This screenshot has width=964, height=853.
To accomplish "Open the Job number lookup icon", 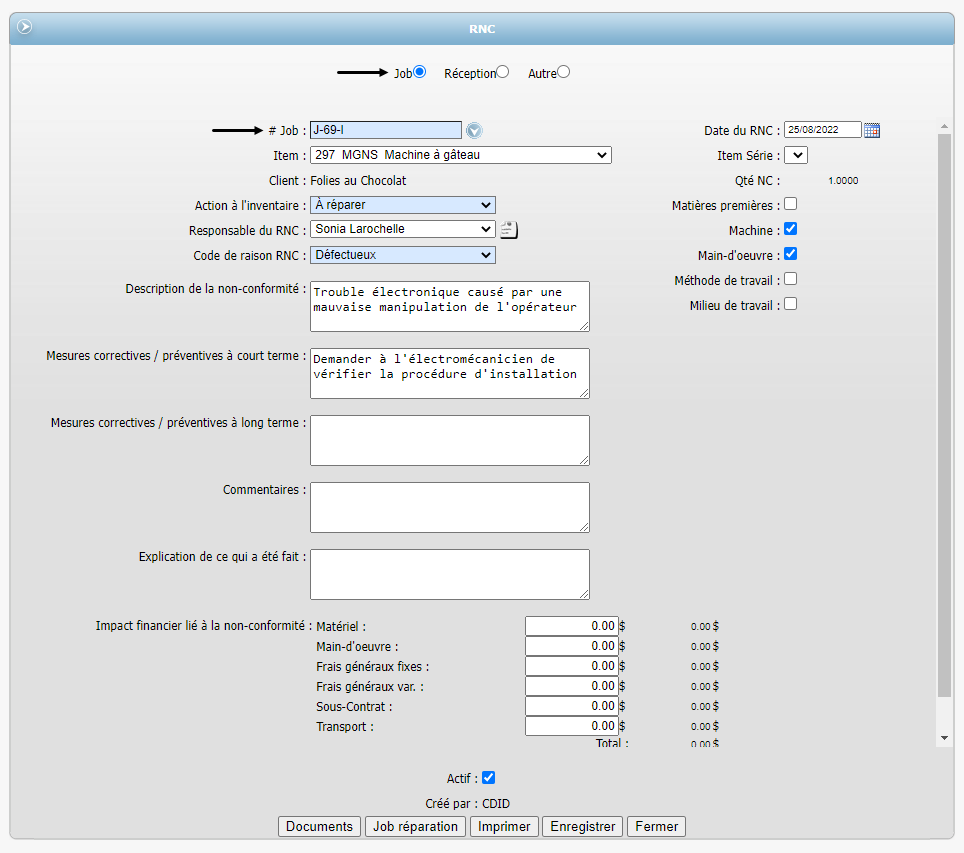I will 474,130.
